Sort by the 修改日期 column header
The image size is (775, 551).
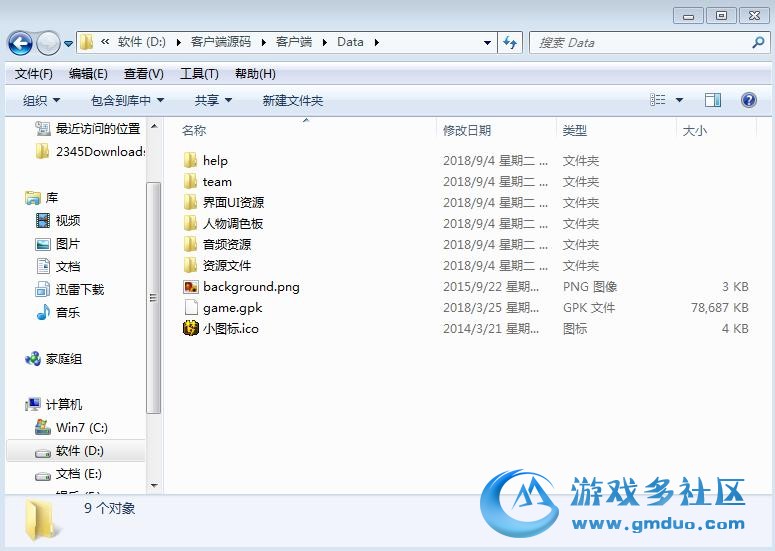[x=467, y=130]
